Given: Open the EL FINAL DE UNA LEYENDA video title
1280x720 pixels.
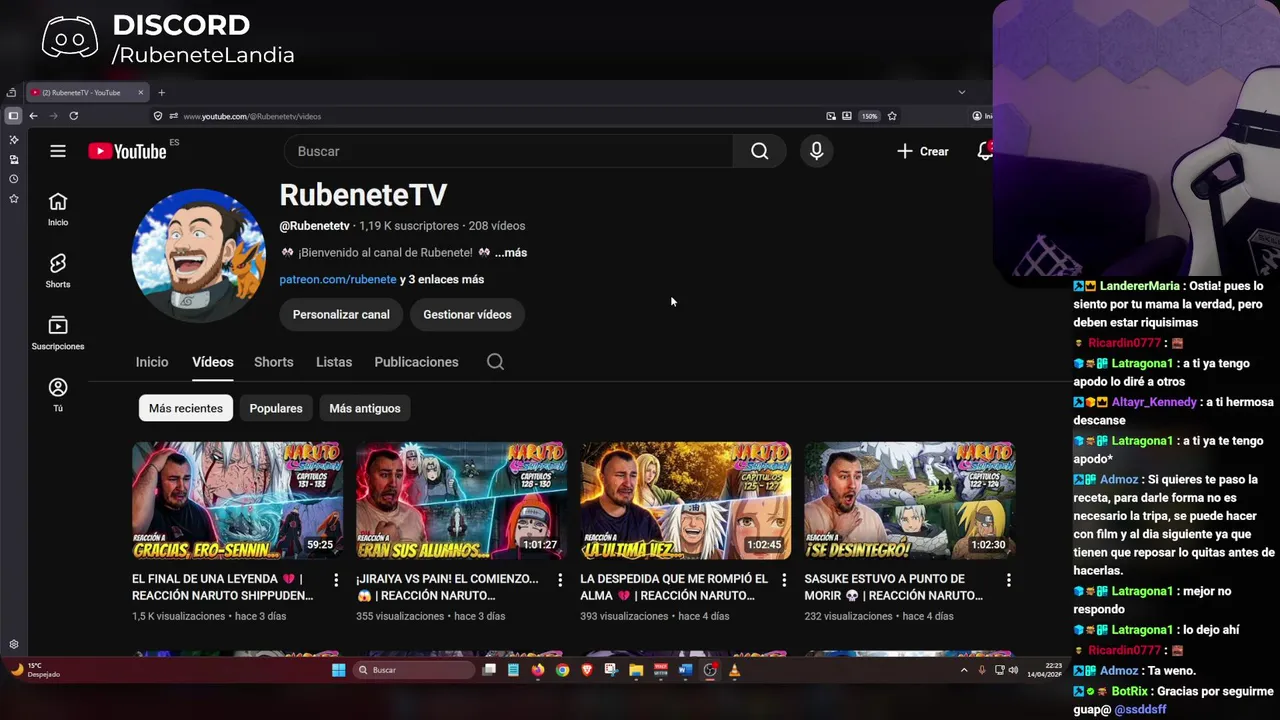Looking at the screenshot, I should click(225, 587).
